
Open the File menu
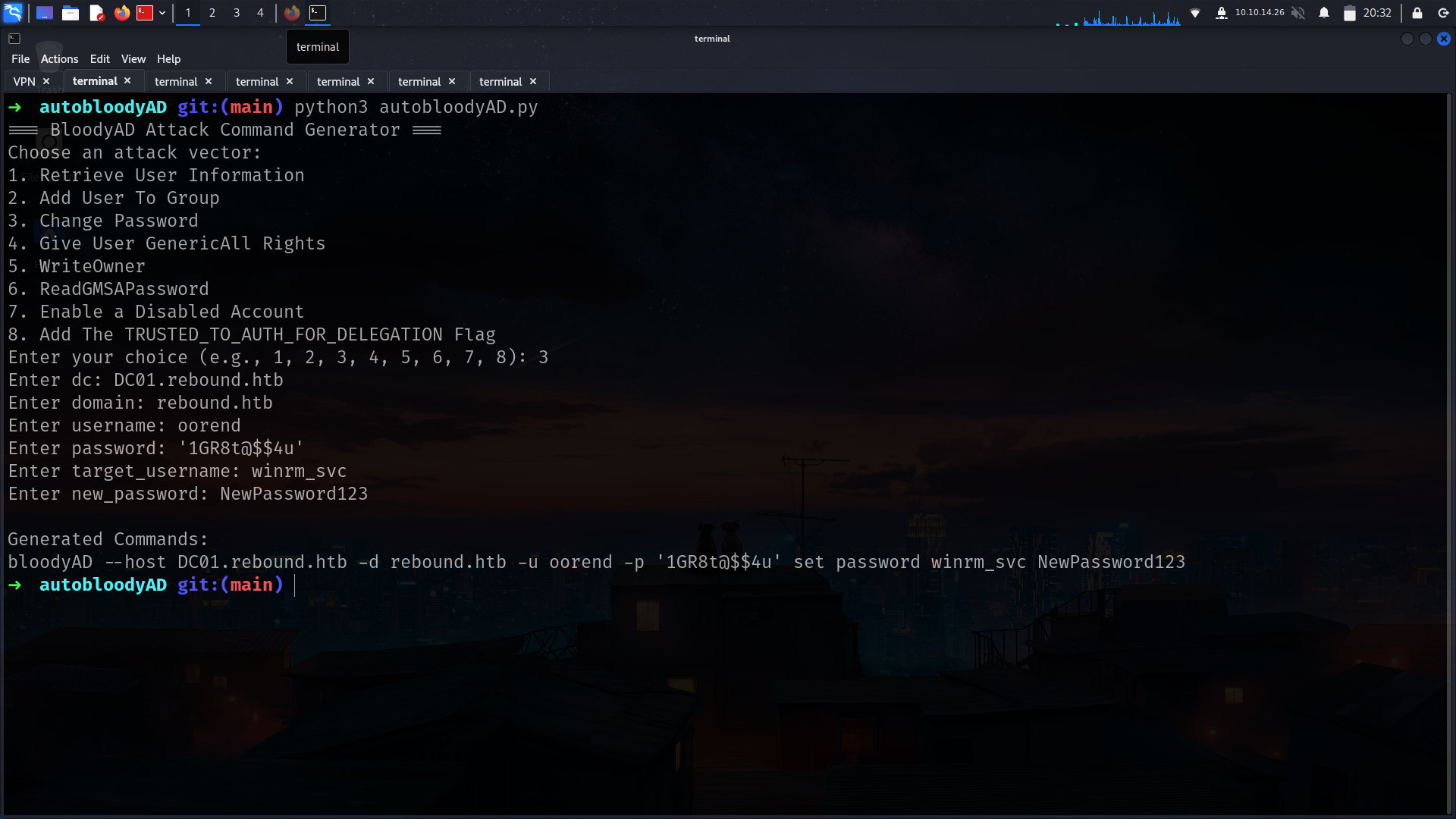(20, 59)
